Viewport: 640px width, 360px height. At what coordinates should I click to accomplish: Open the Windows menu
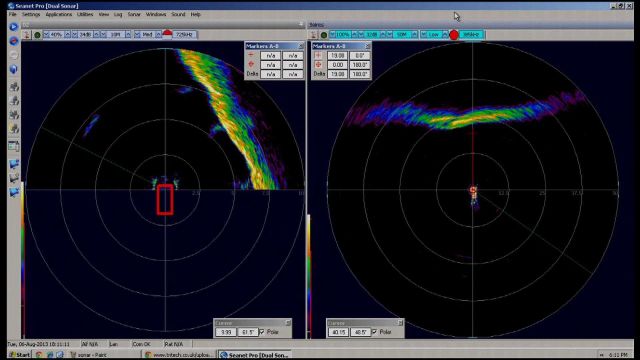click(156, 14)
